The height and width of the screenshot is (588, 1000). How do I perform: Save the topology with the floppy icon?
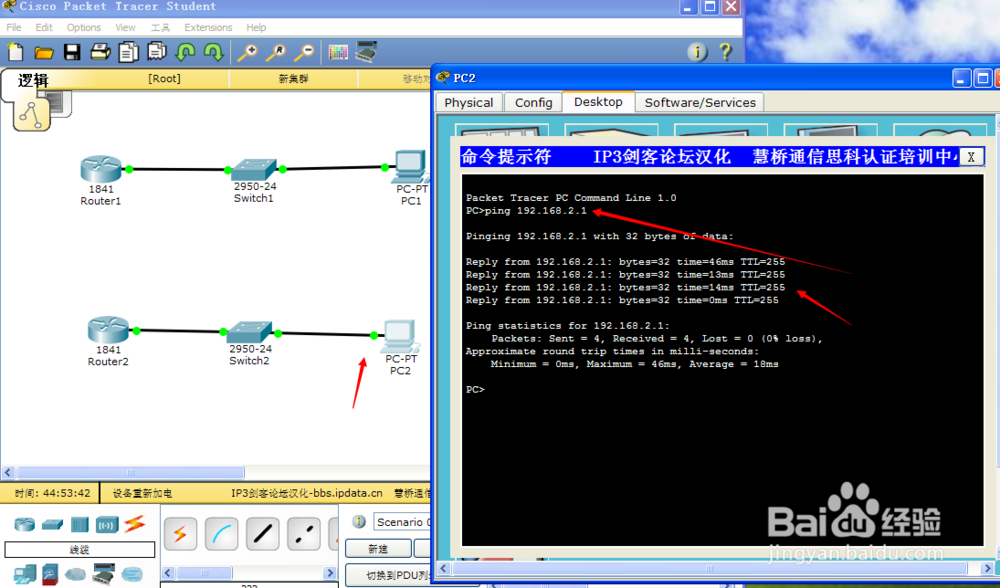(72, 52)
